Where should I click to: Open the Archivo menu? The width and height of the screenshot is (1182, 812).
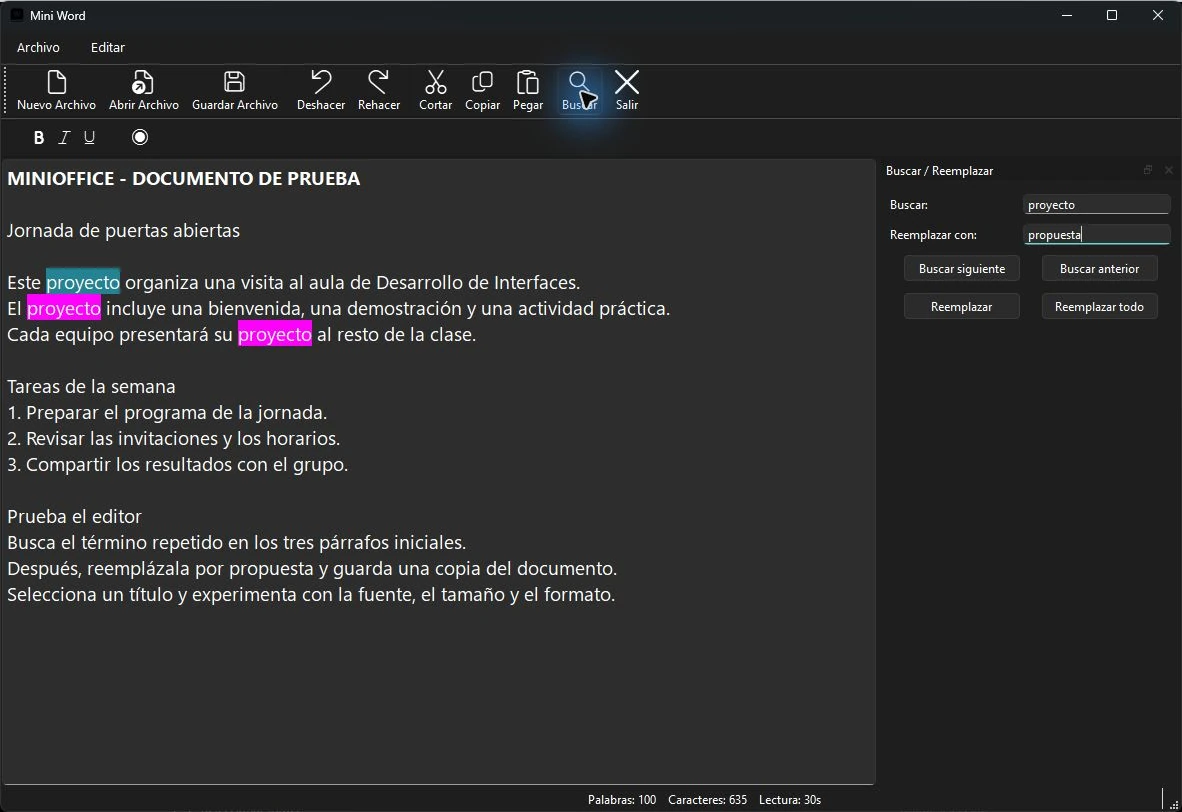[x=38, y=47]
